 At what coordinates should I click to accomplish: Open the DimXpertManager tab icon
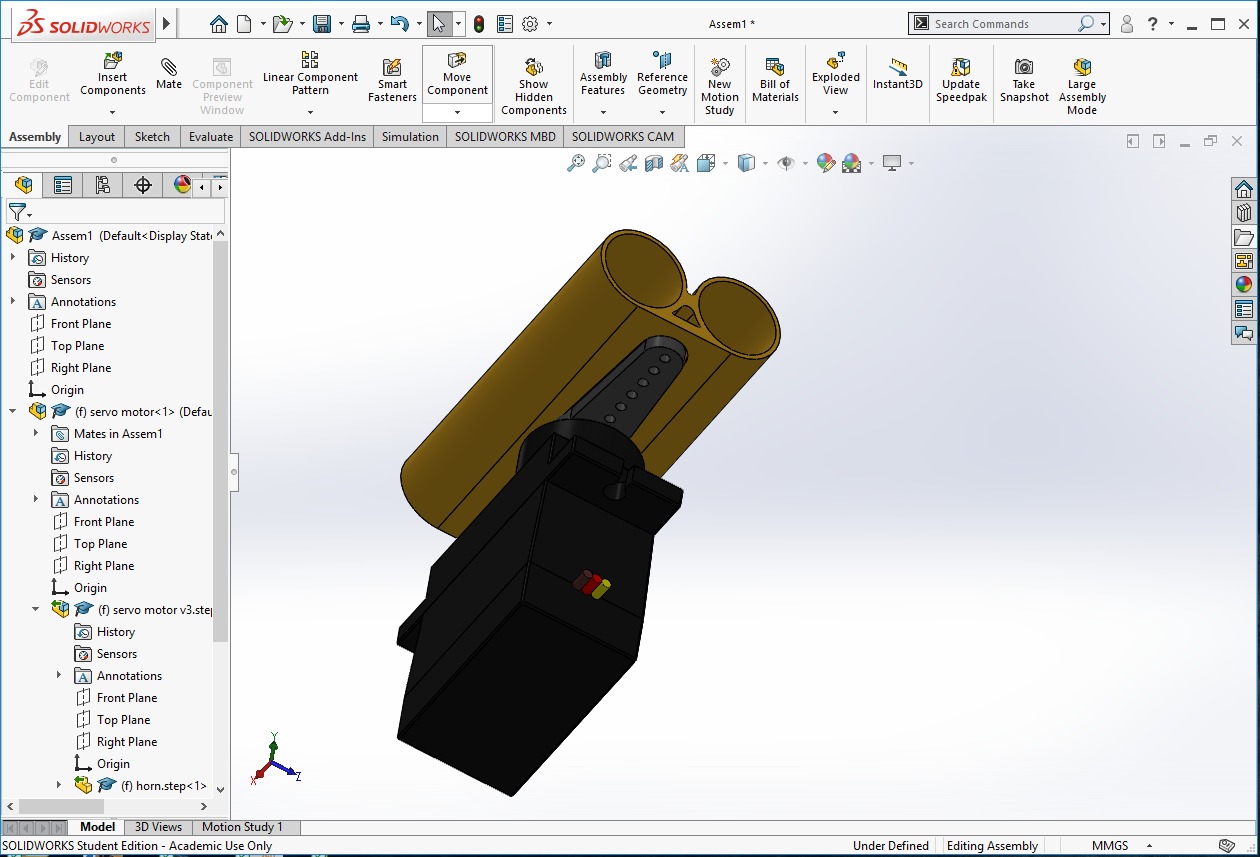tap(143, 185)
